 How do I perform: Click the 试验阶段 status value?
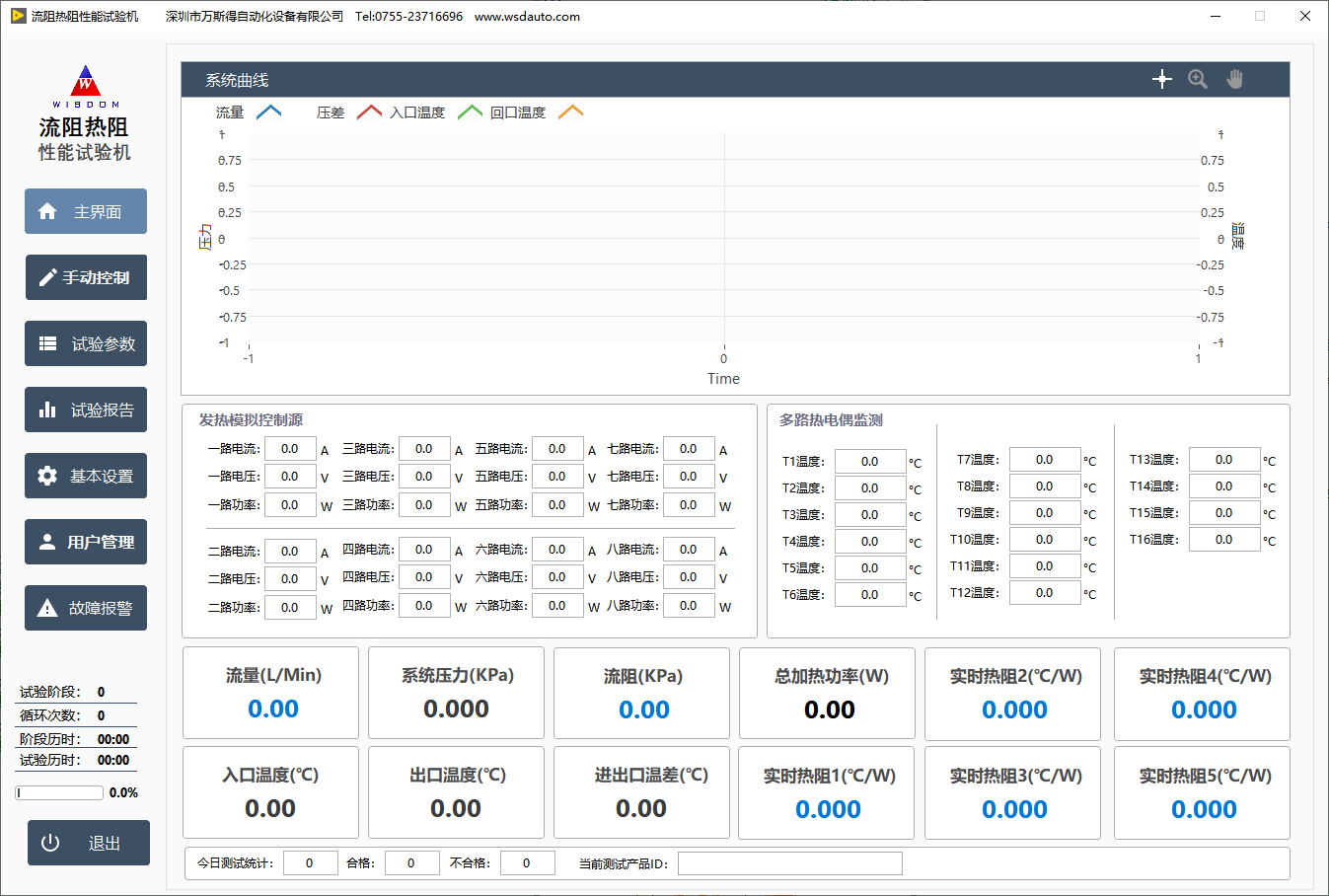click(x=101, y=692)
